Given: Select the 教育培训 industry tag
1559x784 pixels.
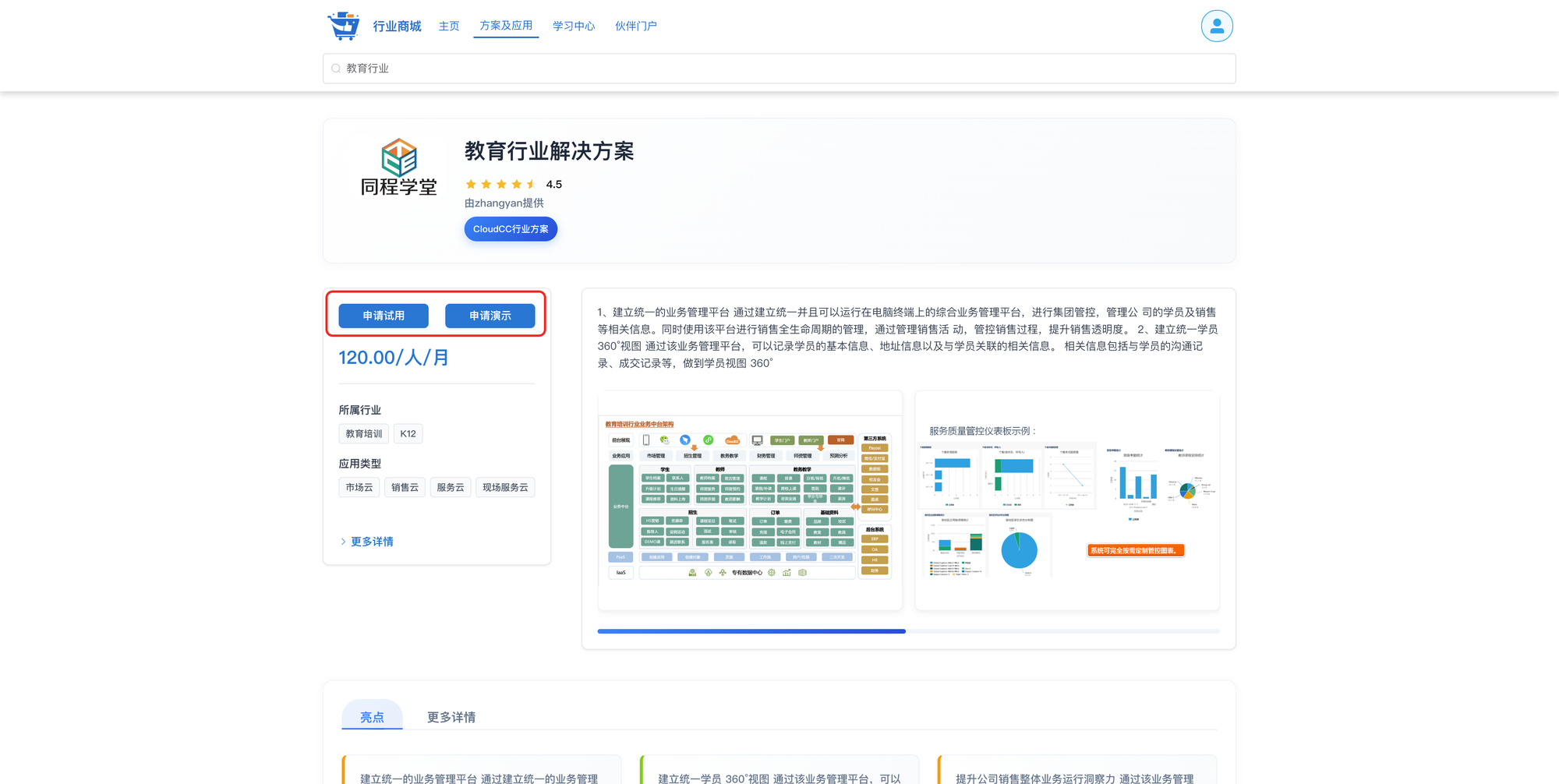Looking at the screenshot, I should [364, 434].
